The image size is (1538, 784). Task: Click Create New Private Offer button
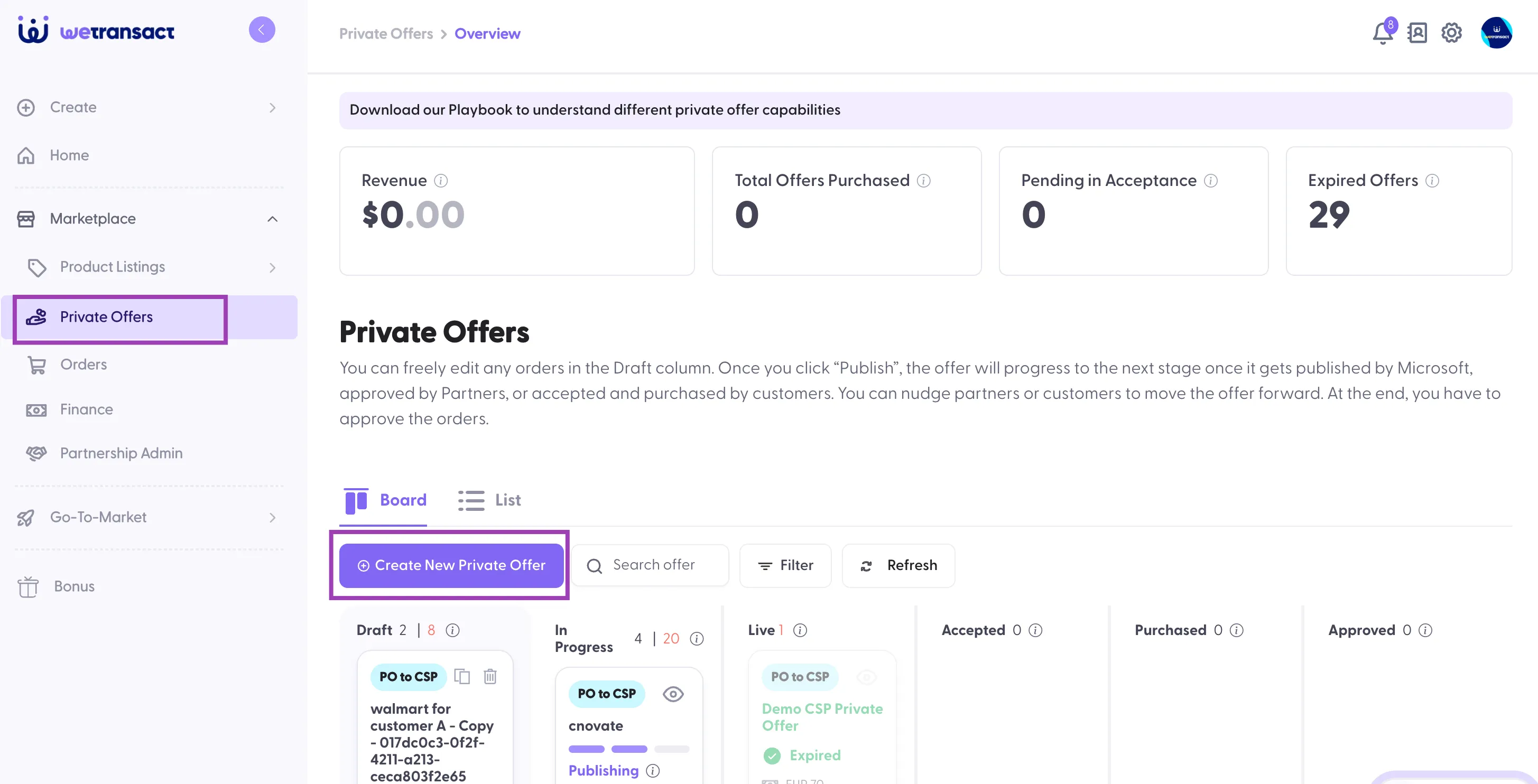(x=451, y=565)
